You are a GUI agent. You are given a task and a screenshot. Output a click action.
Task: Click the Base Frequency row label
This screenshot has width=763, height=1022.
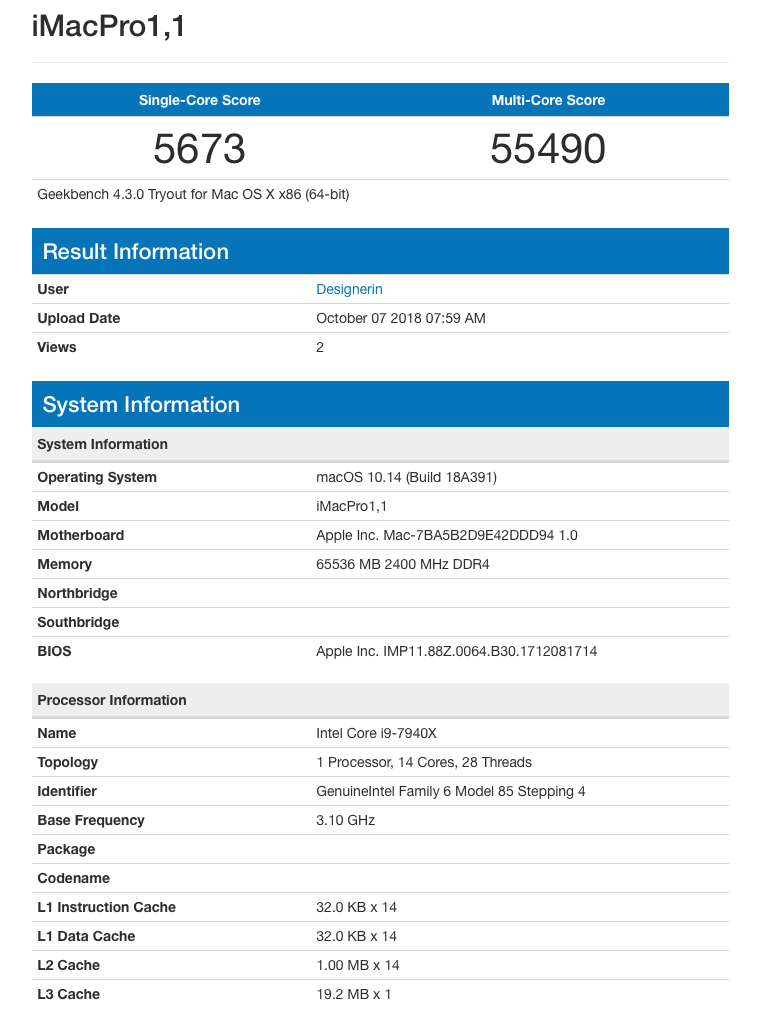91,821
